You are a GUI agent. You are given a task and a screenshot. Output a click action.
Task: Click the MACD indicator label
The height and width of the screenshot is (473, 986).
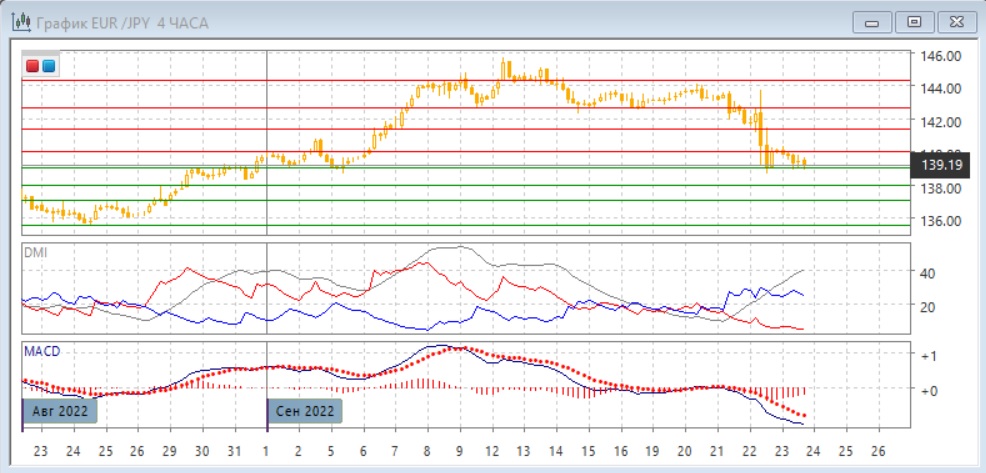click(x=40, y=352)
